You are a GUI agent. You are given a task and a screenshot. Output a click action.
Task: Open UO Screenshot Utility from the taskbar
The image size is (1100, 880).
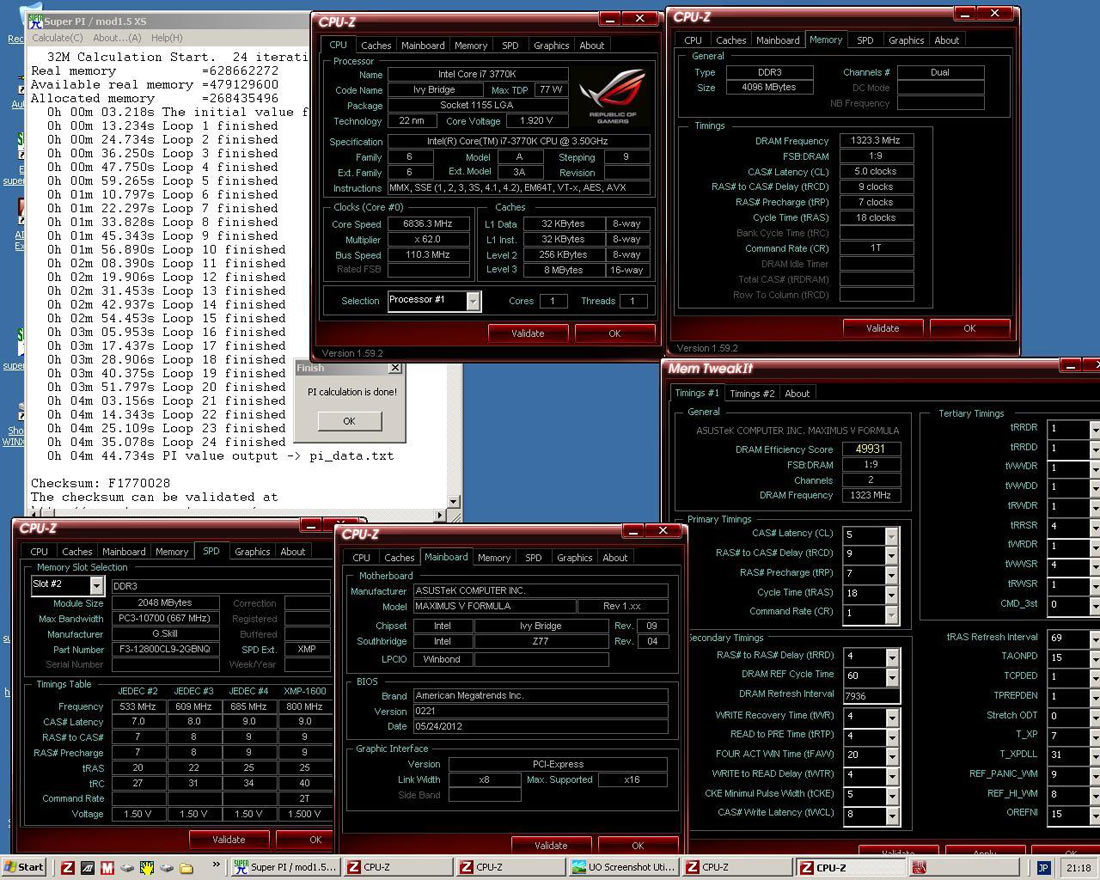tap(623, 867)
